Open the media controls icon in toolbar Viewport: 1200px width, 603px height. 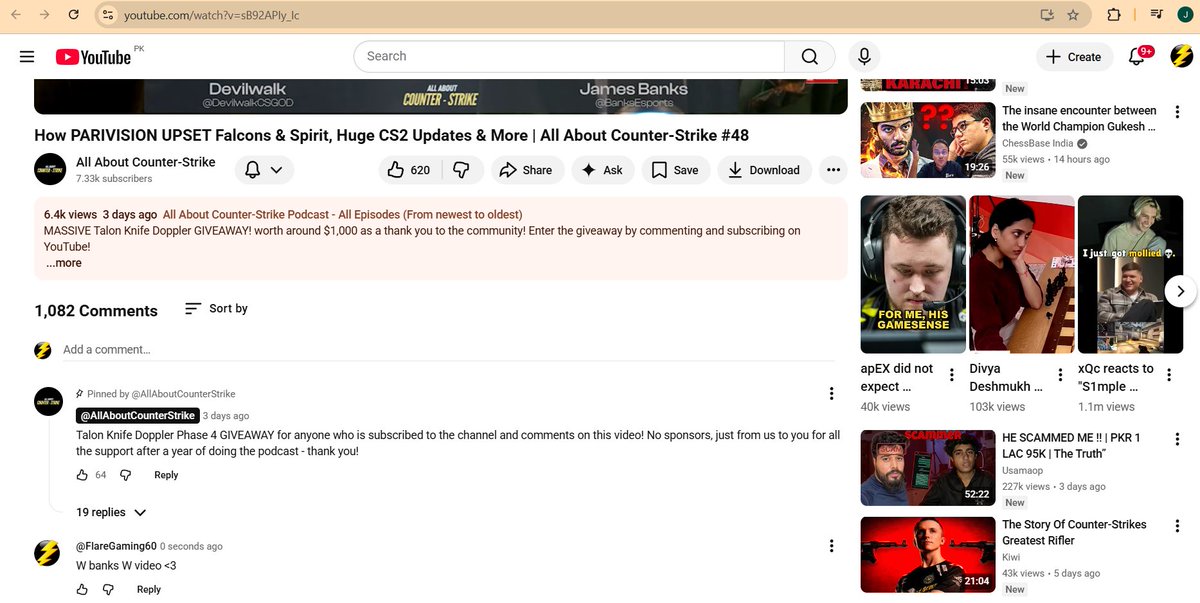pos(1156,15)
